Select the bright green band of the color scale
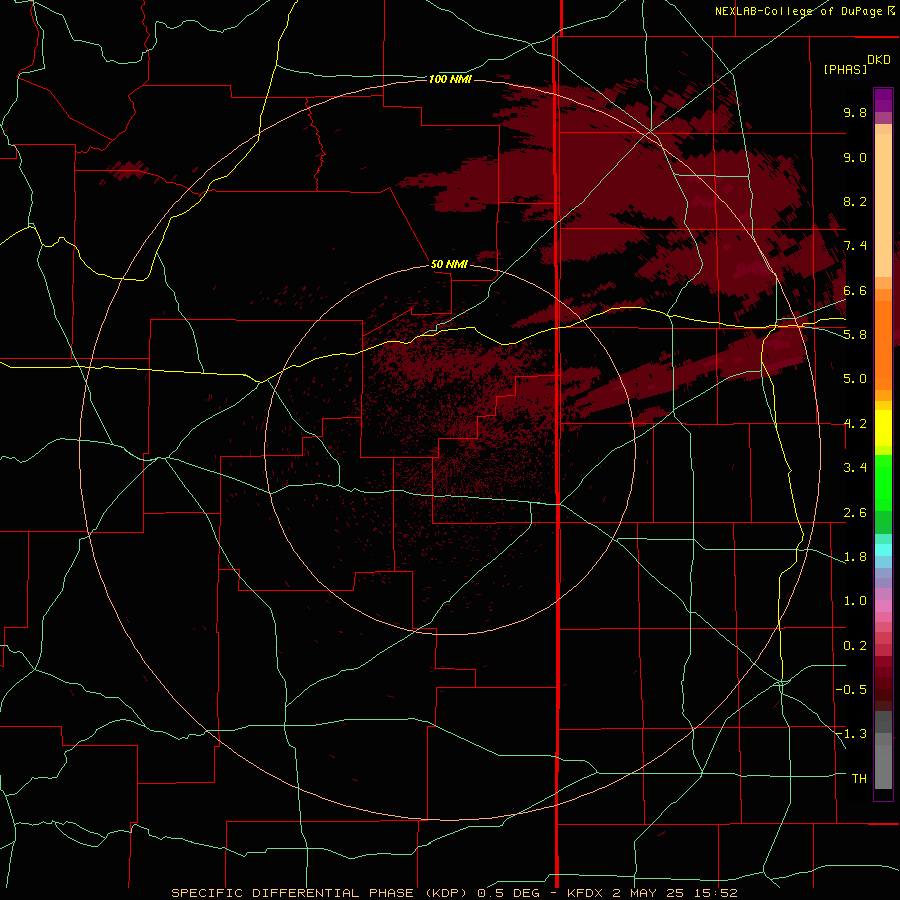The width and height of the screenshot is (900, 900). click(883, 483)
